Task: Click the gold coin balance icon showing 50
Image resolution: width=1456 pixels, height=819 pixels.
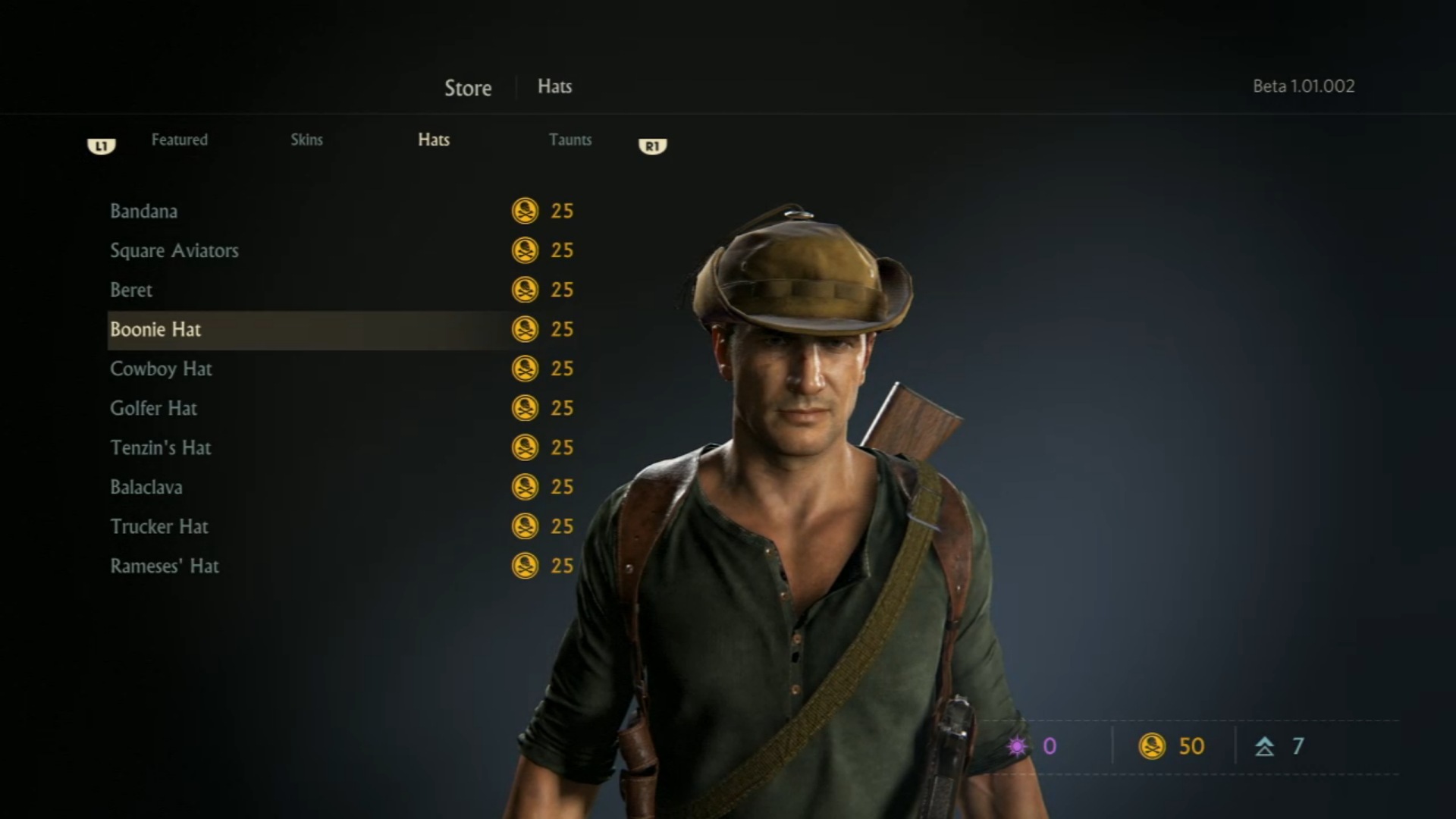Action: tap(1152, 746)
